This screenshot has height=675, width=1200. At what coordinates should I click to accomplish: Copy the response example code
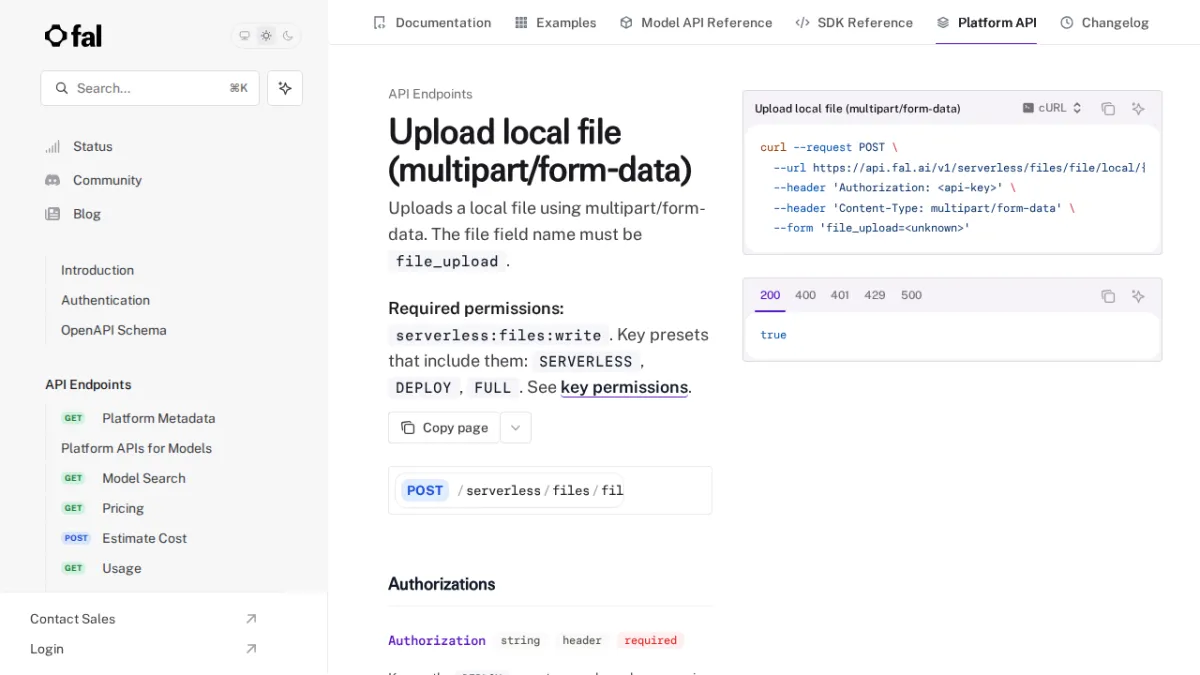pos(1108,296)
